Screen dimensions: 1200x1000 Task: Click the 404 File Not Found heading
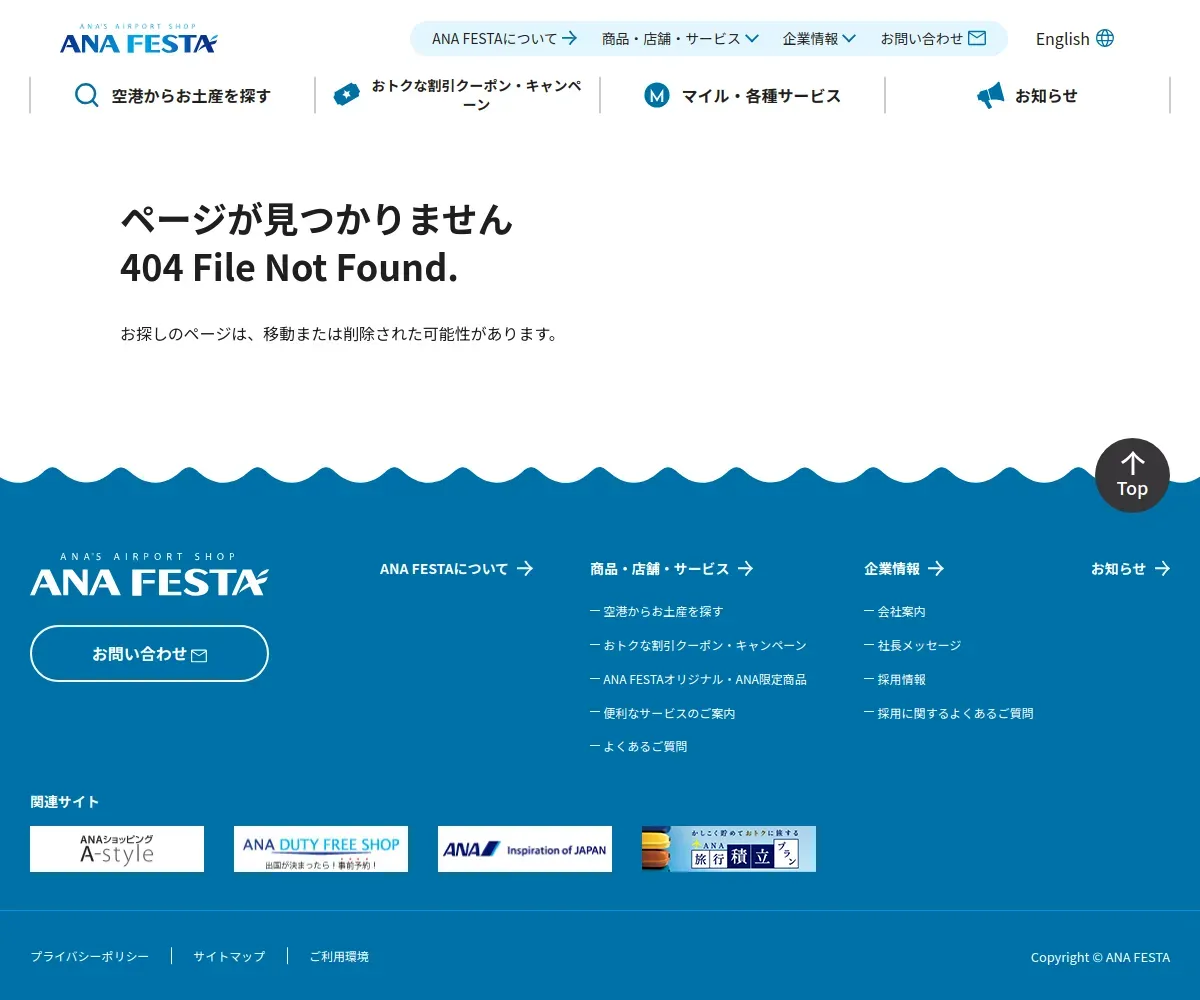tap(289, 268)
